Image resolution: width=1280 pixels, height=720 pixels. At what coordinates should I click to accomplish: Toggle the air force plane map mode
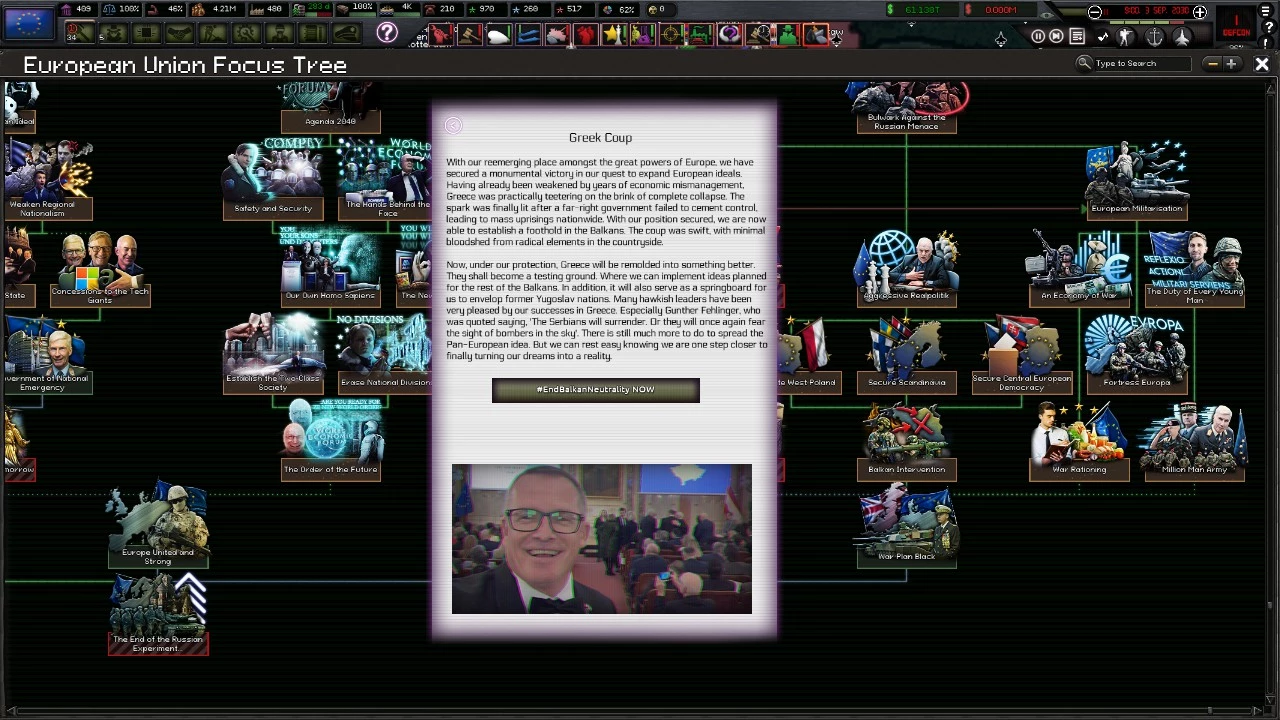click(x=1182, y=37)
